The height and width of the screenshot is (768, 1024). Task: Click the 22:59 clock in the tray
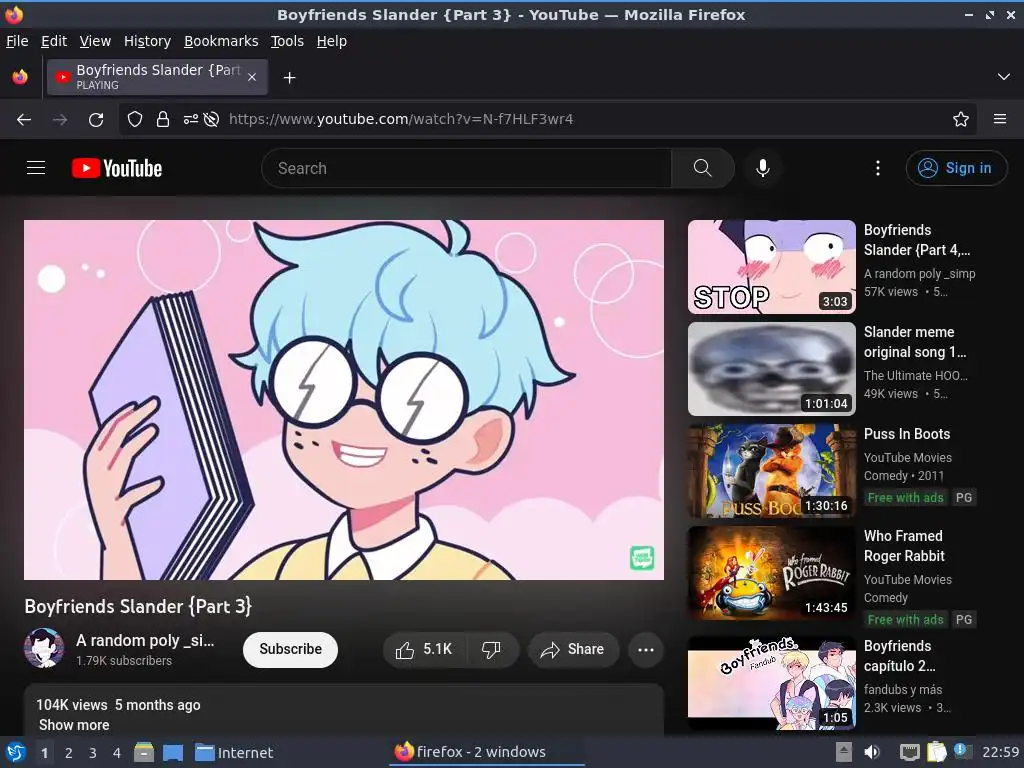tap(1000, 752)
